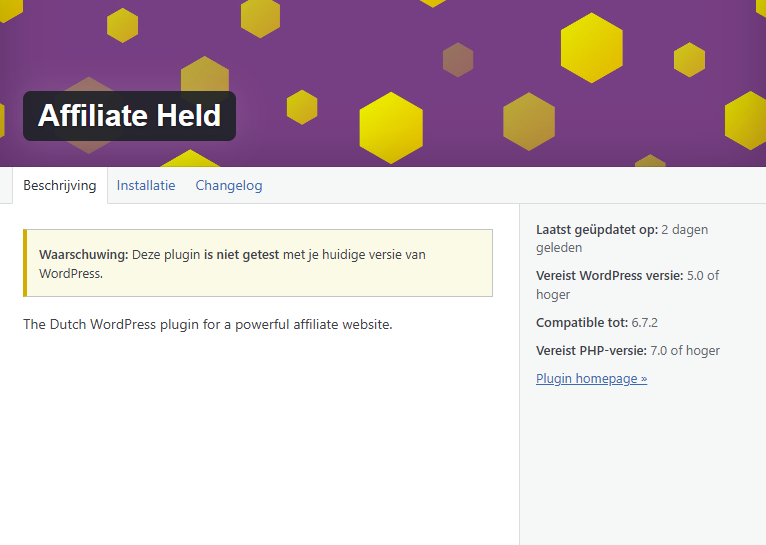Click the dull gold hexagon left of banner's right edge
766x545 pixels.
[529, 122]
